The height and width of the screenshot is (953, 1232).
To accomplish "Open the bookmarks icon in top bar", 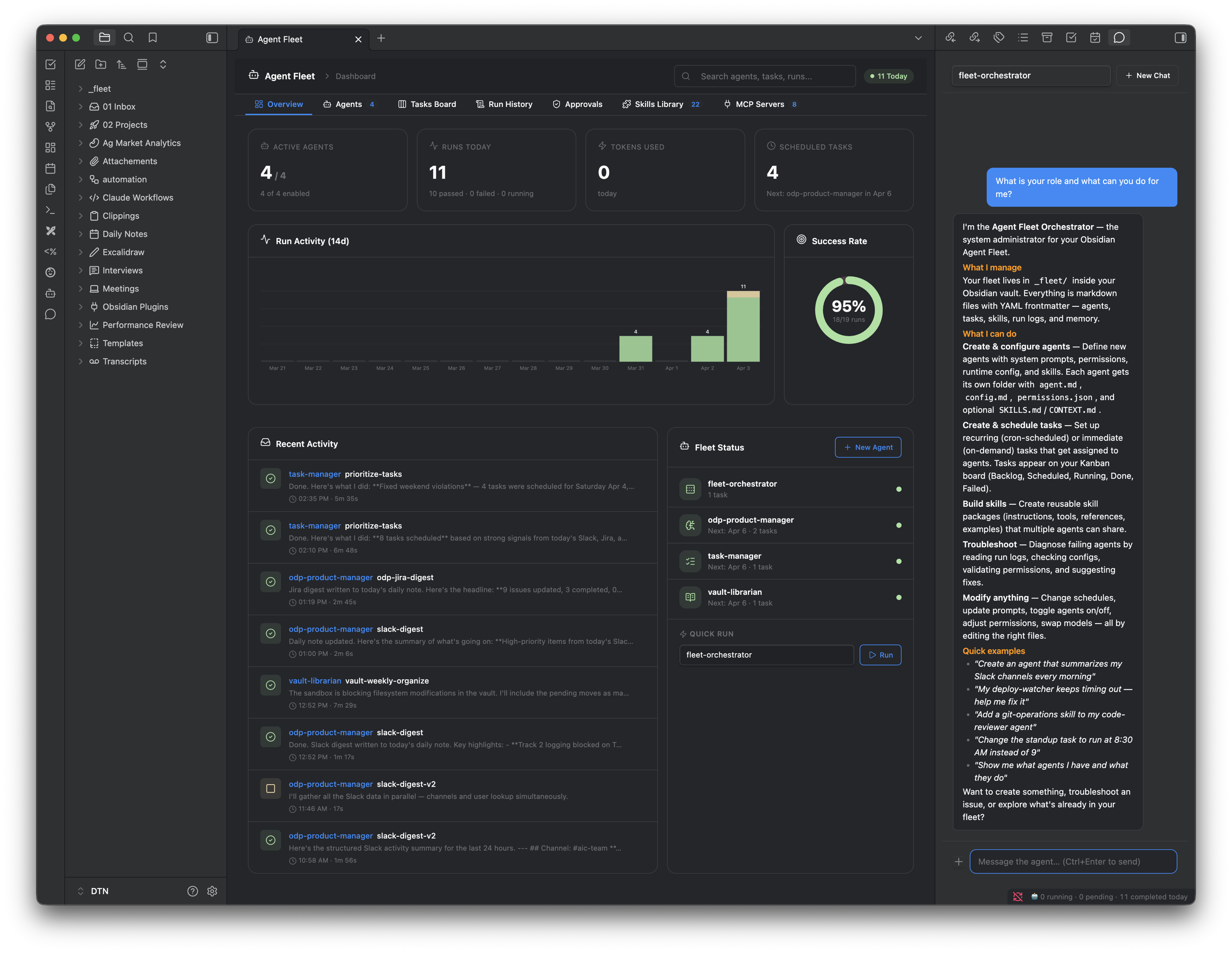I will [x=152, y=38].
